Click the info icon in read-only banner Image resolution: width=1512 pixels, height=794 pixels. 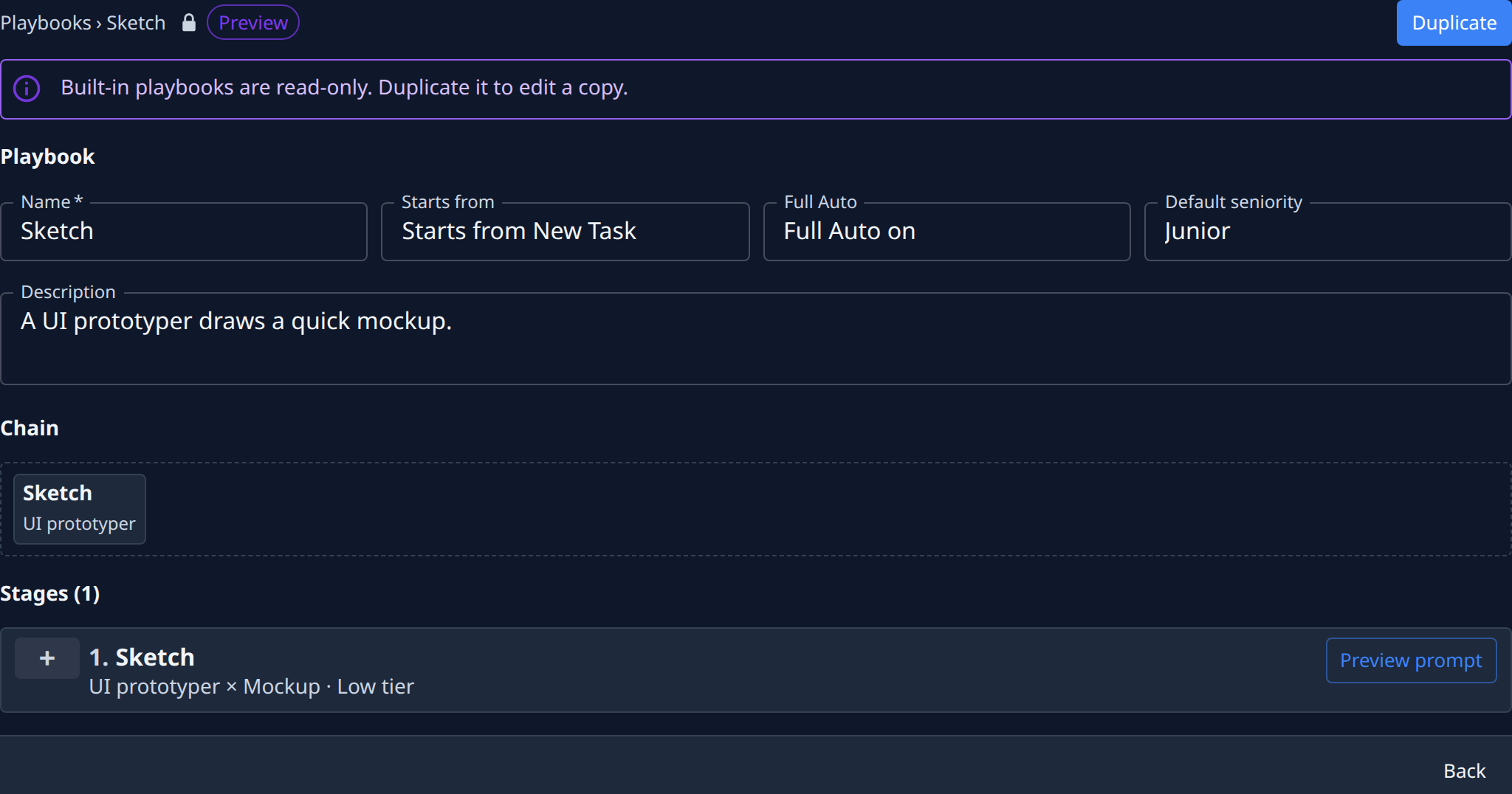(27, 89)
